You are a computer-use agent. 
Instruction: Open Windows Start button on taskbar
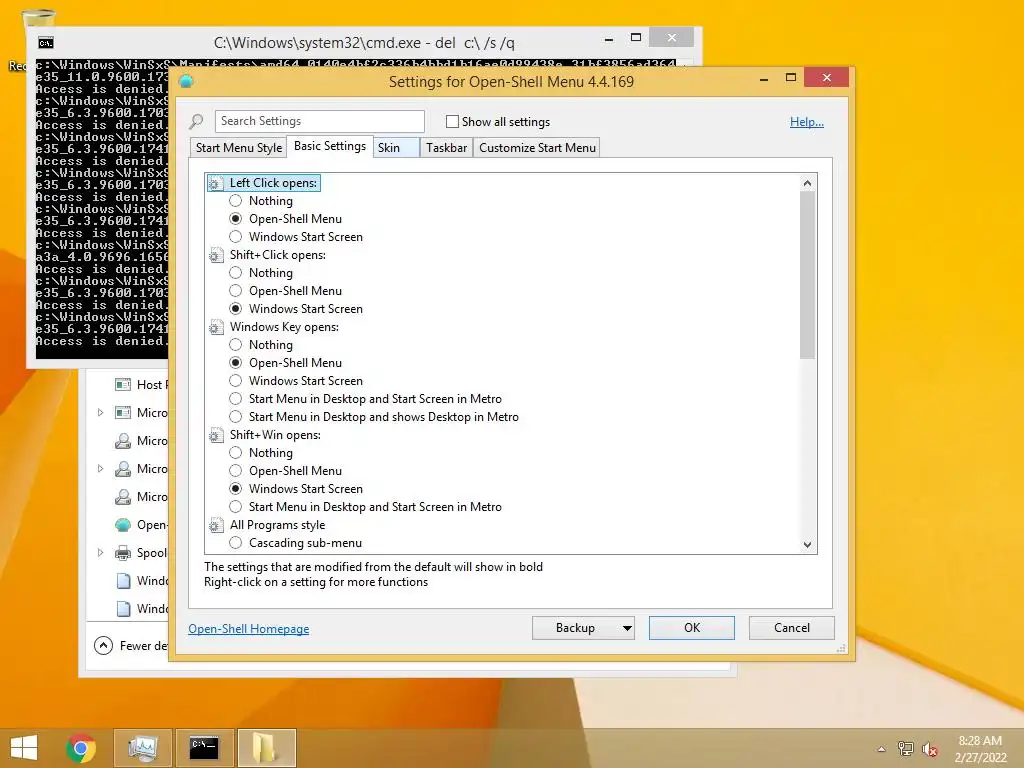coord(24,748)
